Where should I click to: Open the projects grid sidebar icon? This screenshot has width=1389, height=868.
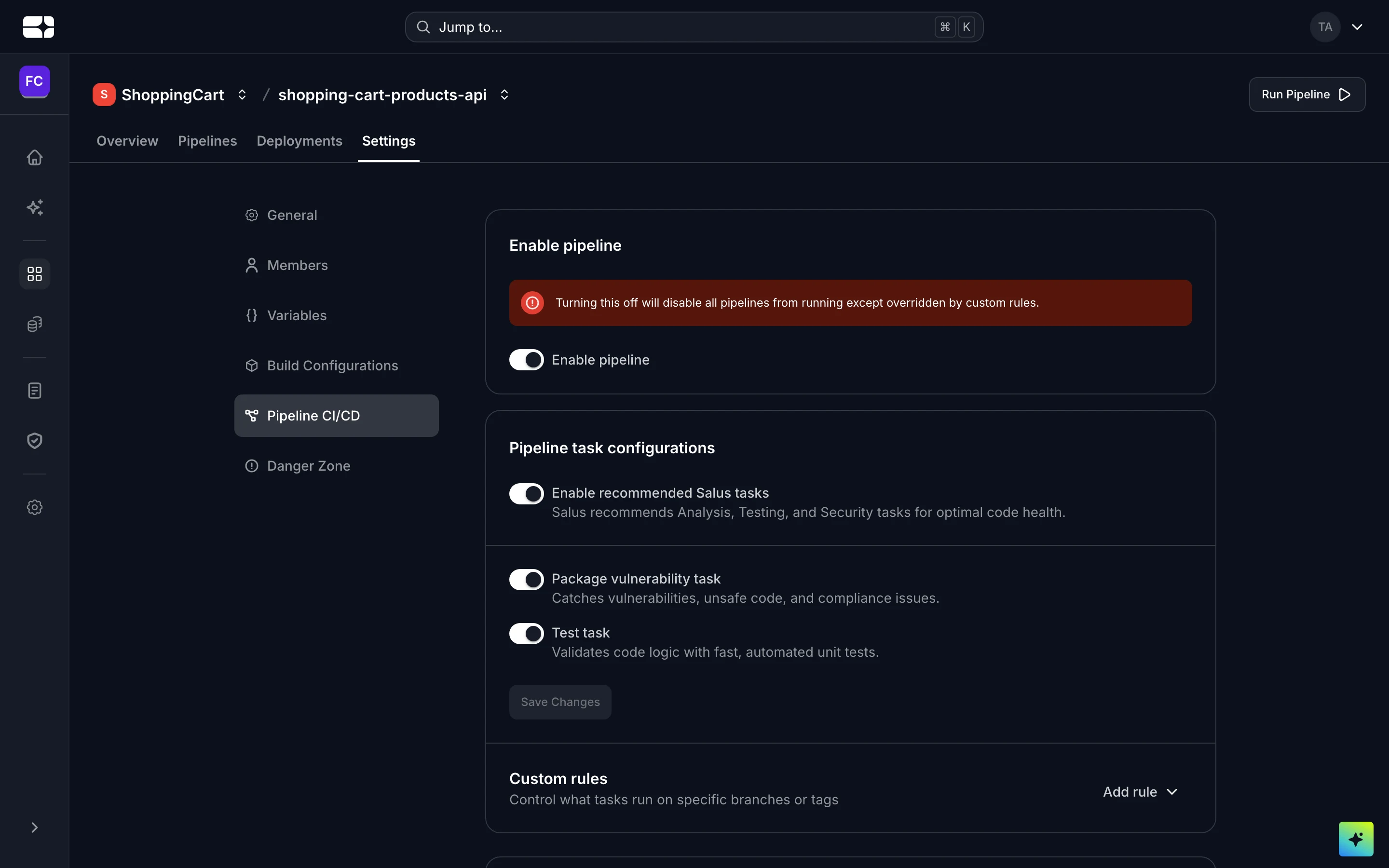pyautogui.click(x=34, y=274)
